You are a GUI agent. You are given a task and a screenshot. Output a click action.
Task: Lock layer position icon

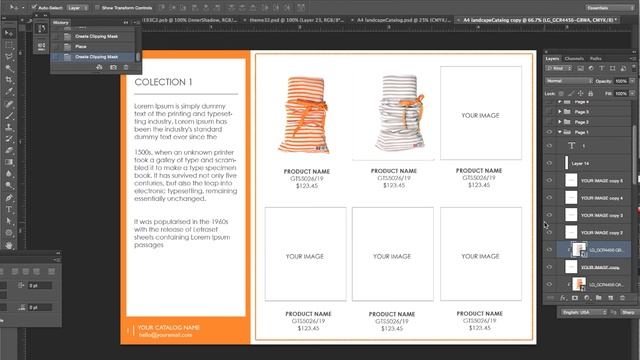[580, 93]
